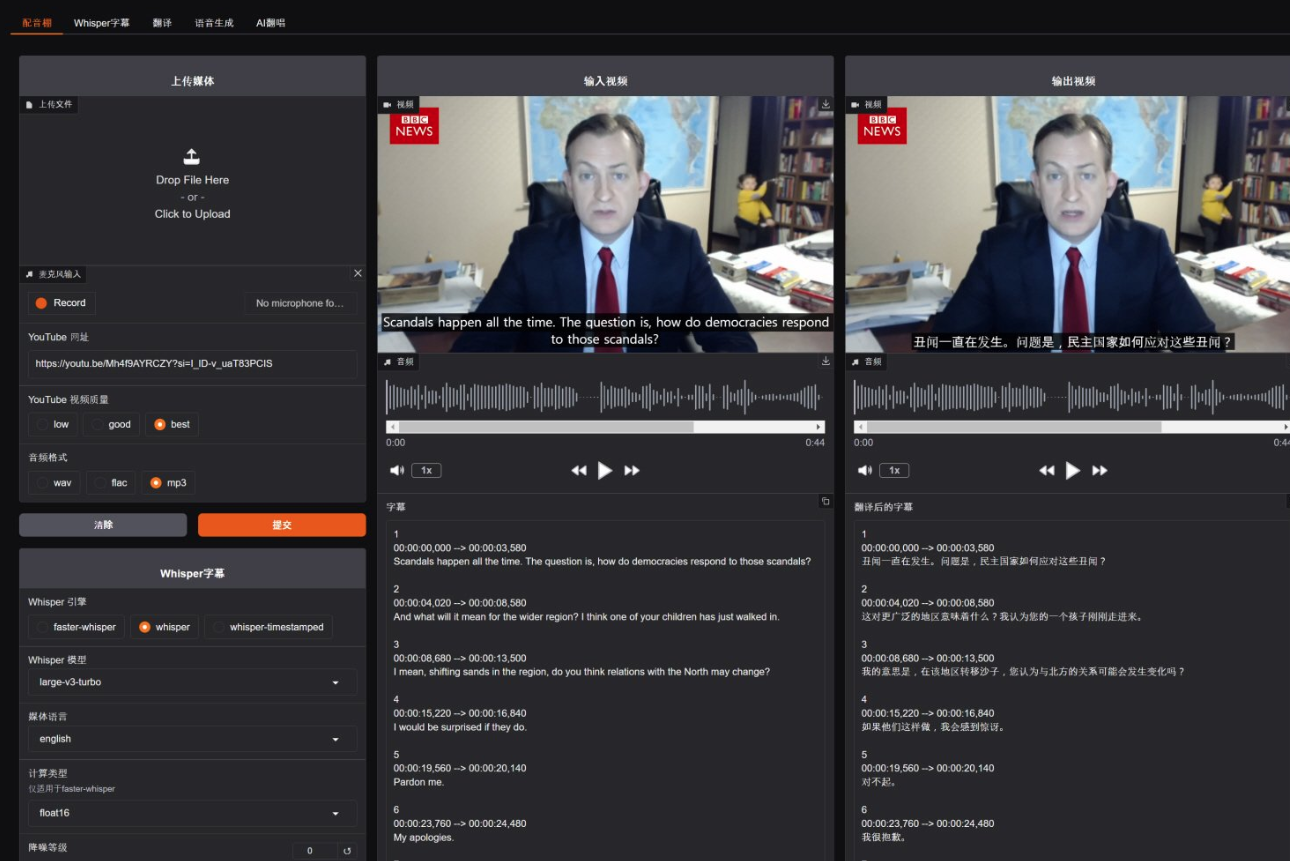Fast-forward the output audio

coord(1100,470)
